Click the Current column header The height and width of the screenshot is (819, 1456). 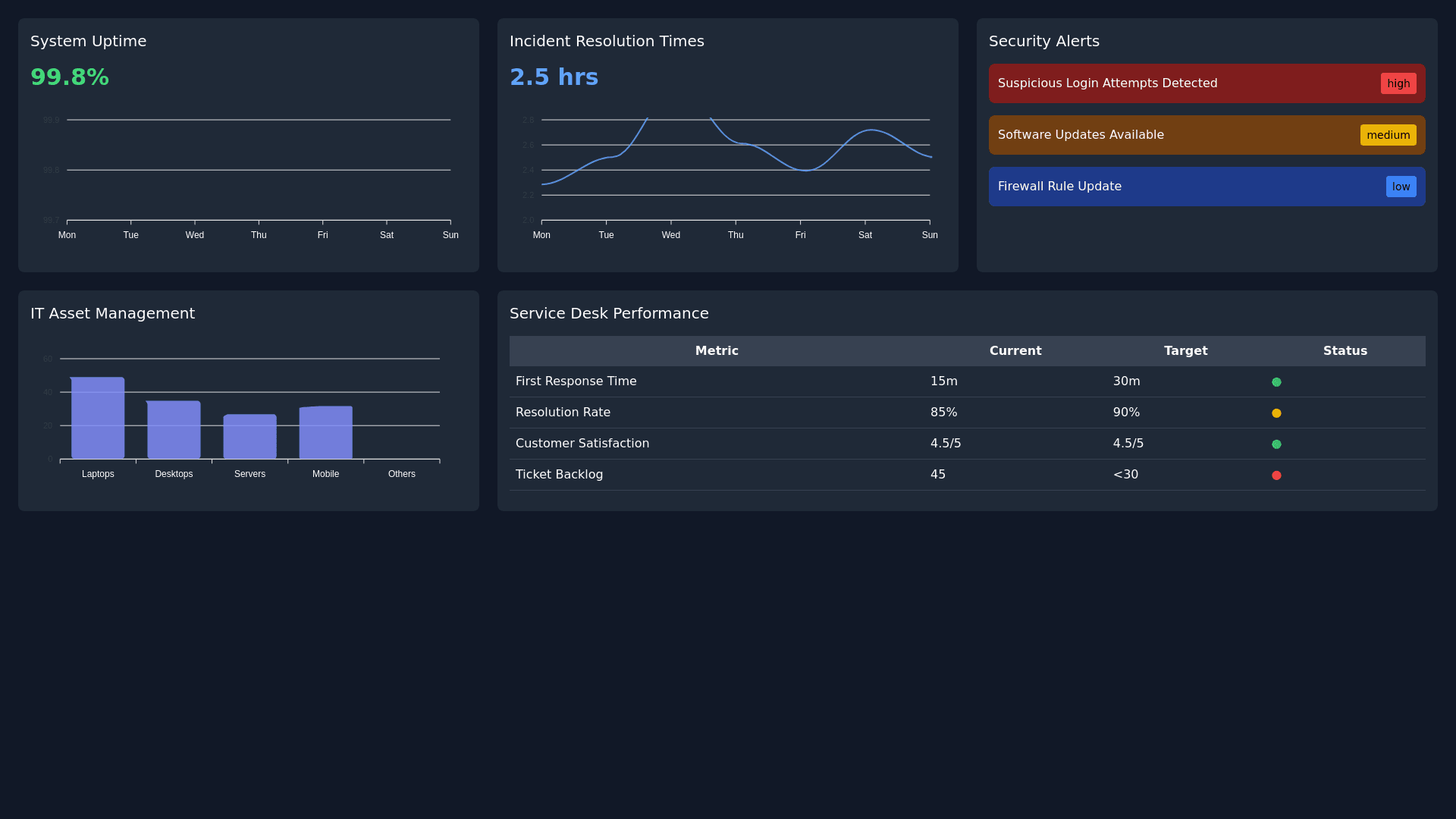click(1015, 351)
